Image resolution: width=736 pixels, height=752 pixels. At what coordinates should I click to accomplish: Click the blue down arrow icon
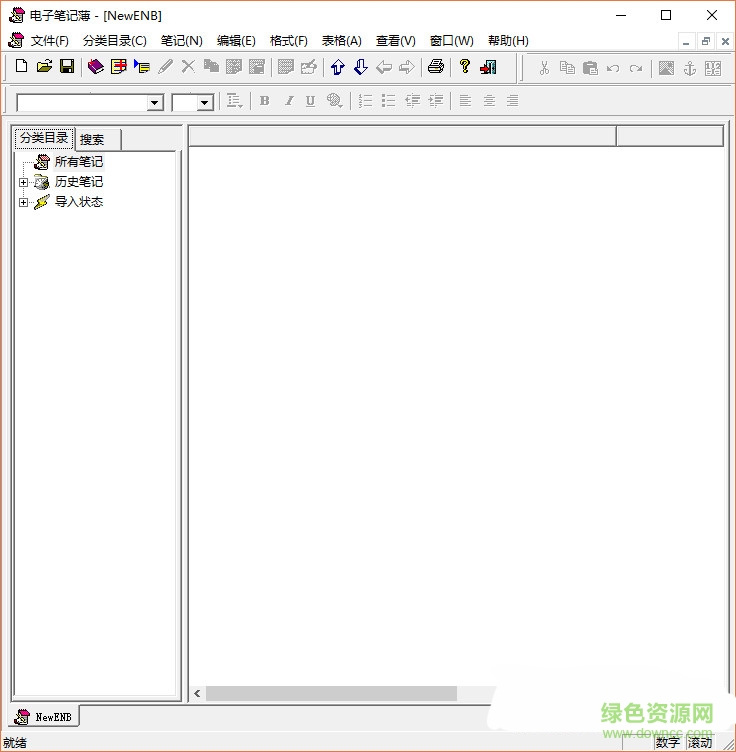[x=361, y=67]
